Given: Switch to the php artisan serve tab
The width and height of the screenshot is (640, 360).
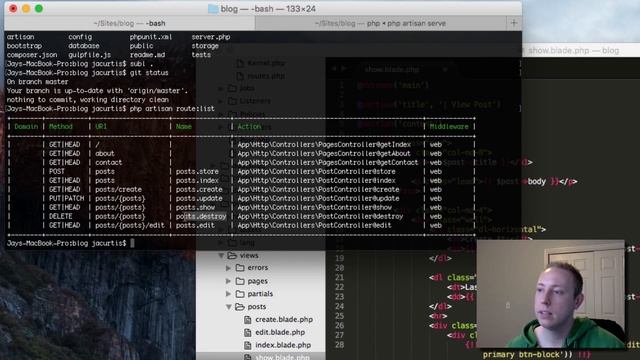Looking at the screenshot, I should pos(380,23).
